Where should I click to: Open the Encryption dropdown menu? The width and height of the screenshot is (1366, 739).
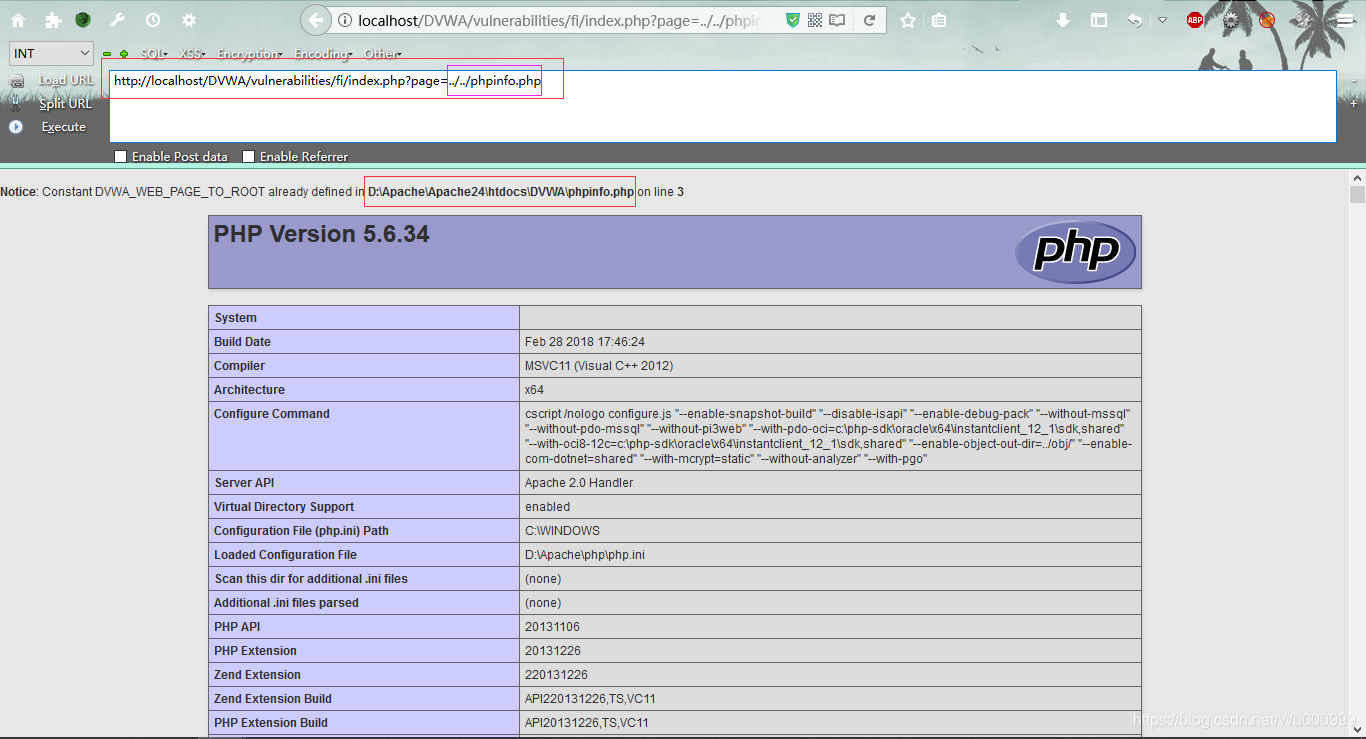pos(250,54)
